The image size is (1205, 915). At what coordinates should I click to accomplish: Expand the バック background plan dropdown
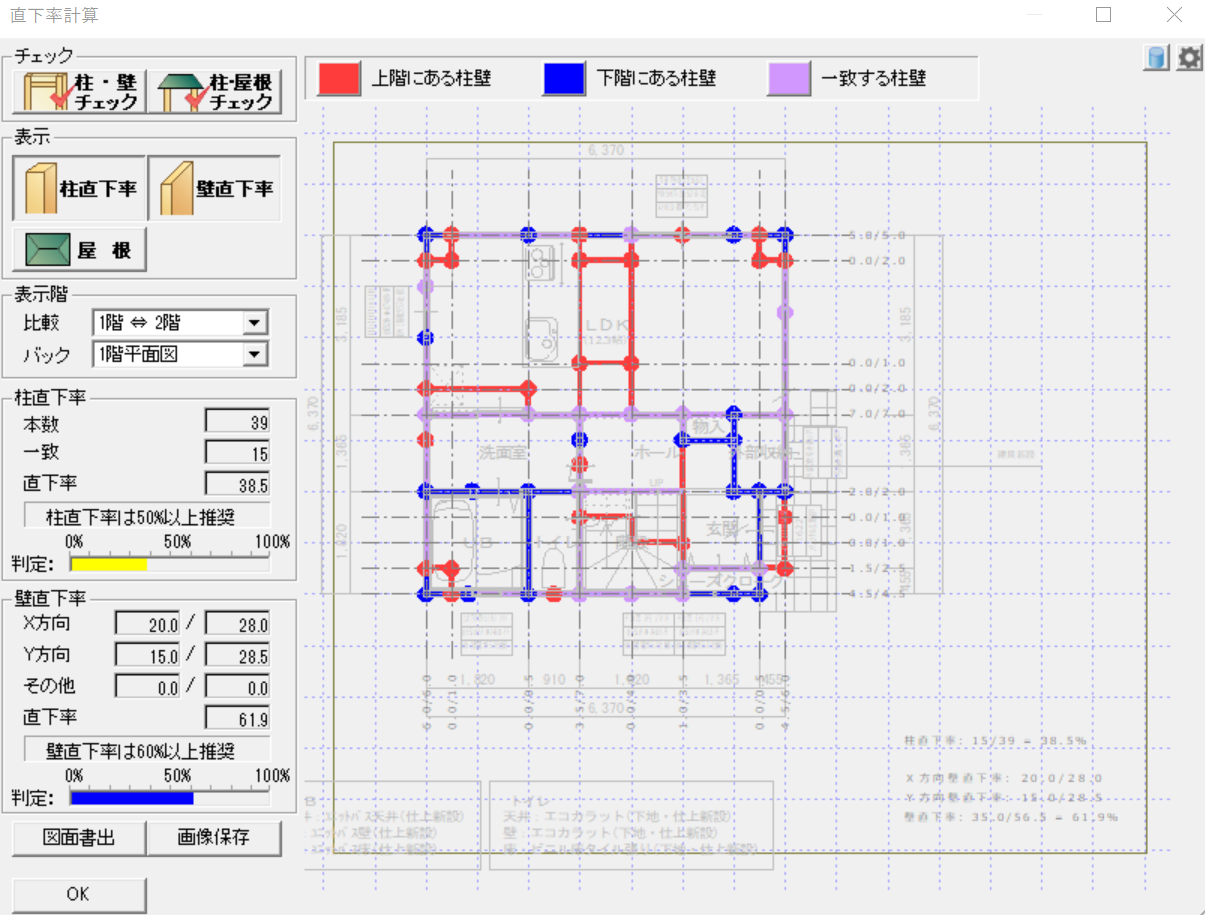pyautogui.click(x=256, y=354)
